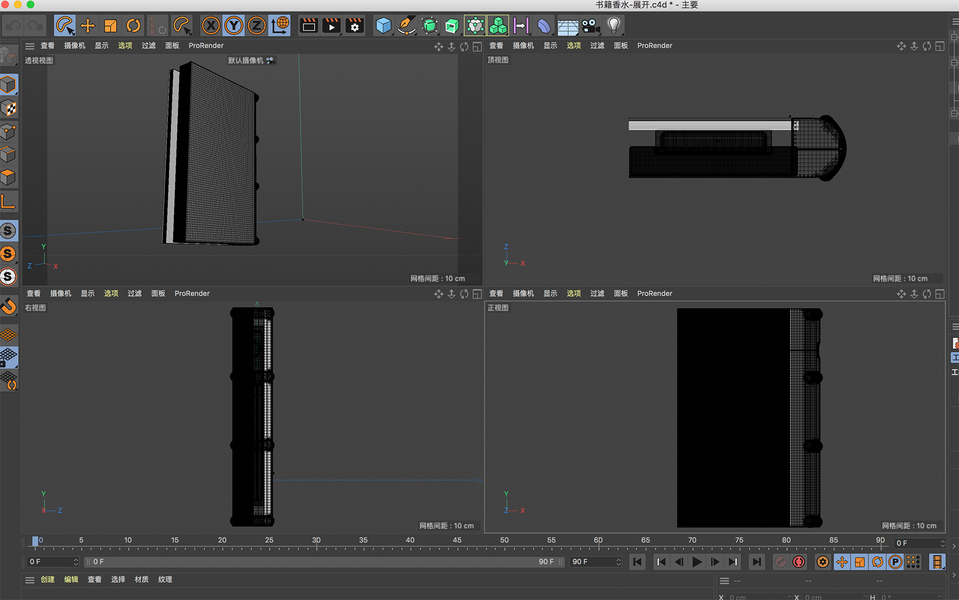Click the Redo arrow icon
Image resolution: width=959 pixels, height=600 pixels.
(x=35, y=26)
